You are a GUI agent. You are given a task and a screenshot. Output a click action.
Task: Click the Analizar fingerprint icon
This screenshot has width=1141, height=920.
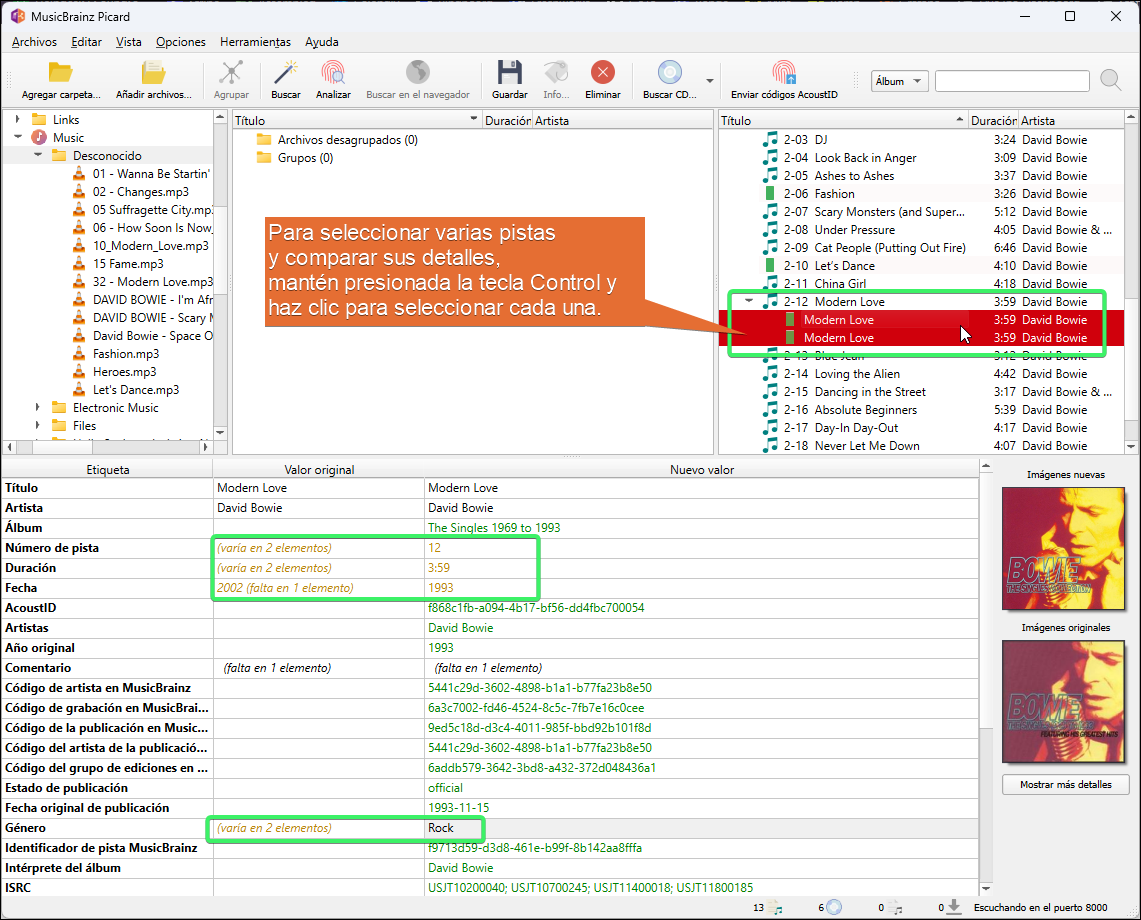[333, 73]
